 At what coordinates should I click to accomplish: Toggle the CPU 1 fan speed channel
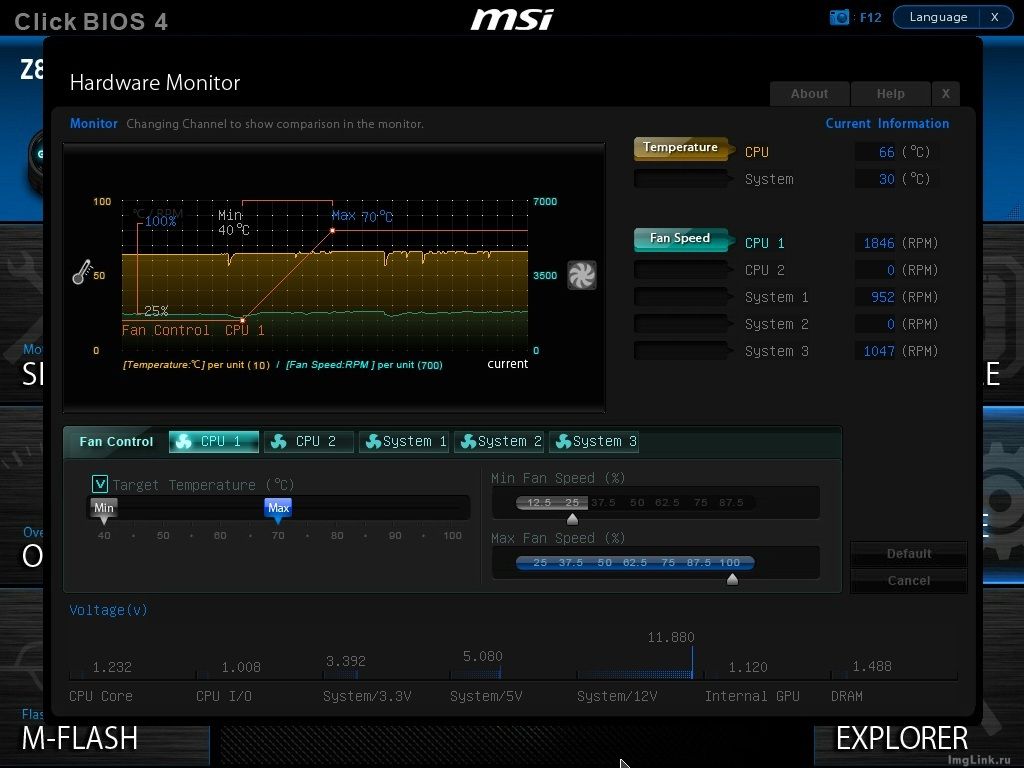pos(681,240)
